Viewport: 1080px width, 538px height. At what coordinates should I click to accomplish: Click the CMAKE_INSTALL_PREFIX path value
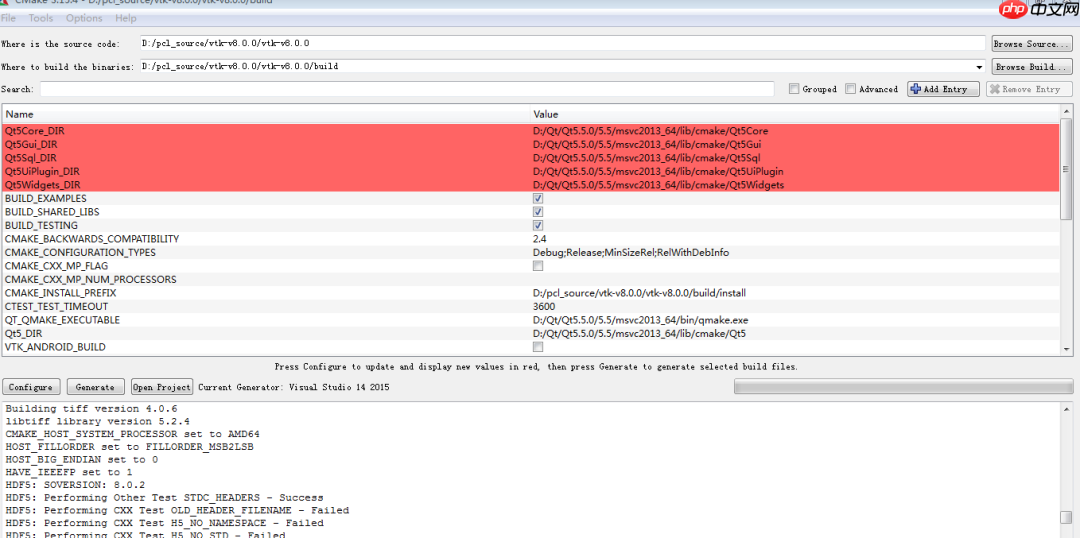639,293
